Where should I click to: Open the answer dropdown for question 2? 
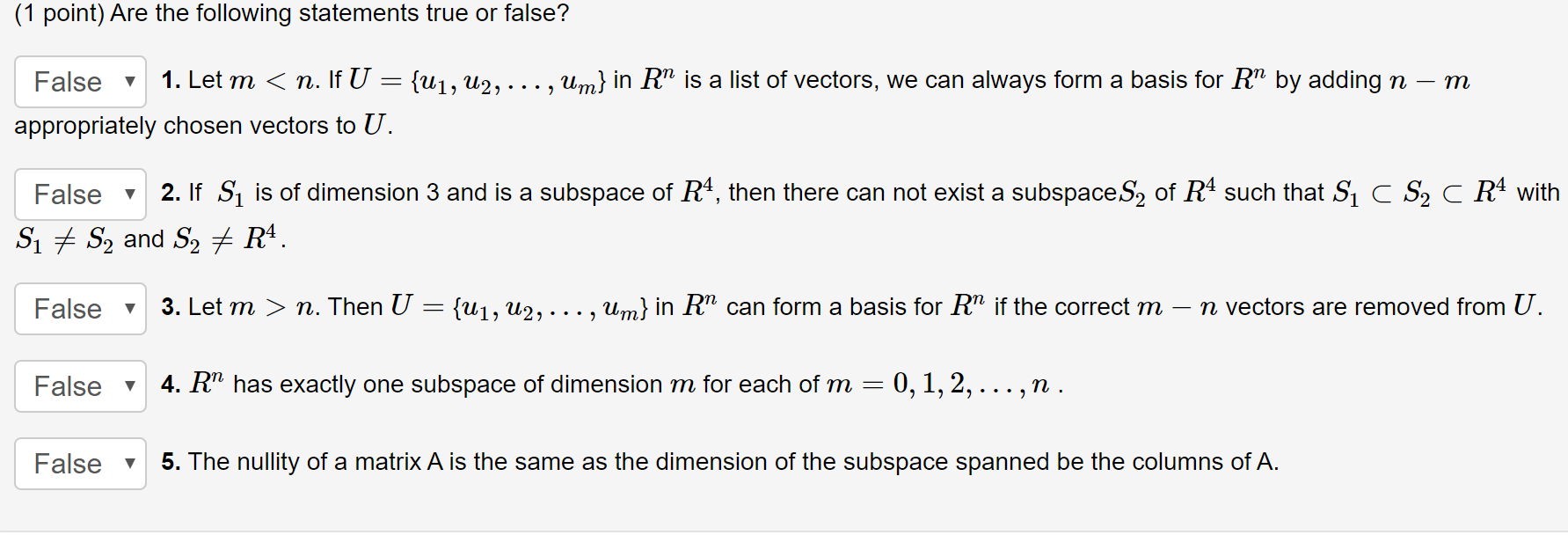[79, 194]
